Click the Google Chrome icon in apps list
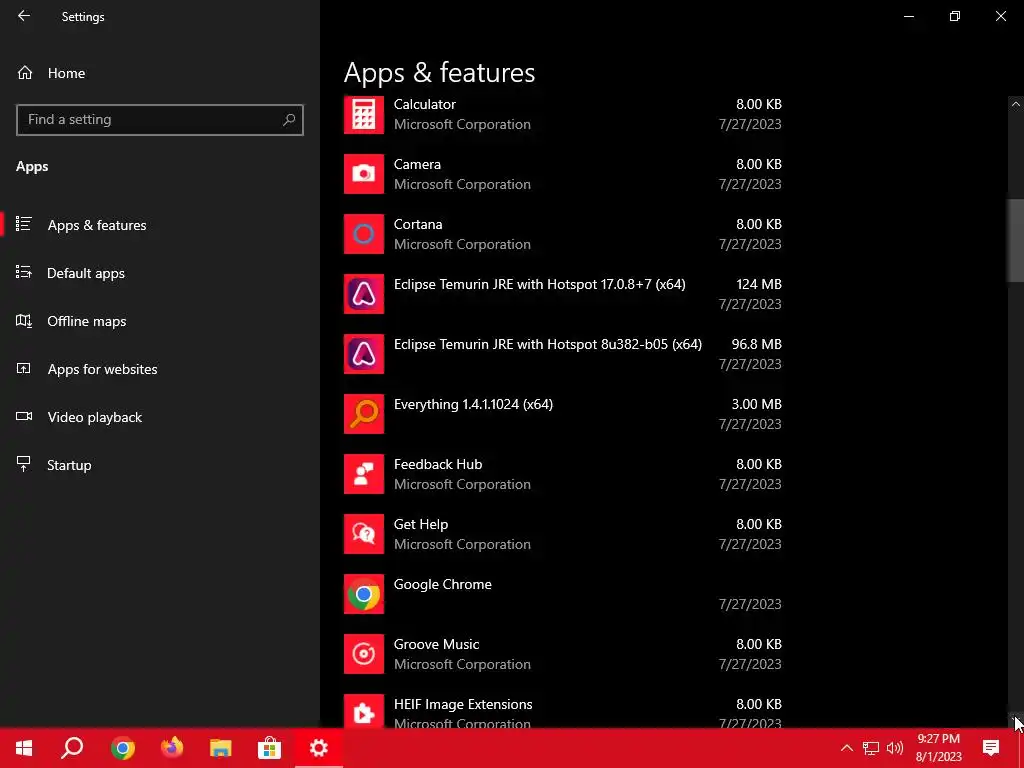 (364, 594)
